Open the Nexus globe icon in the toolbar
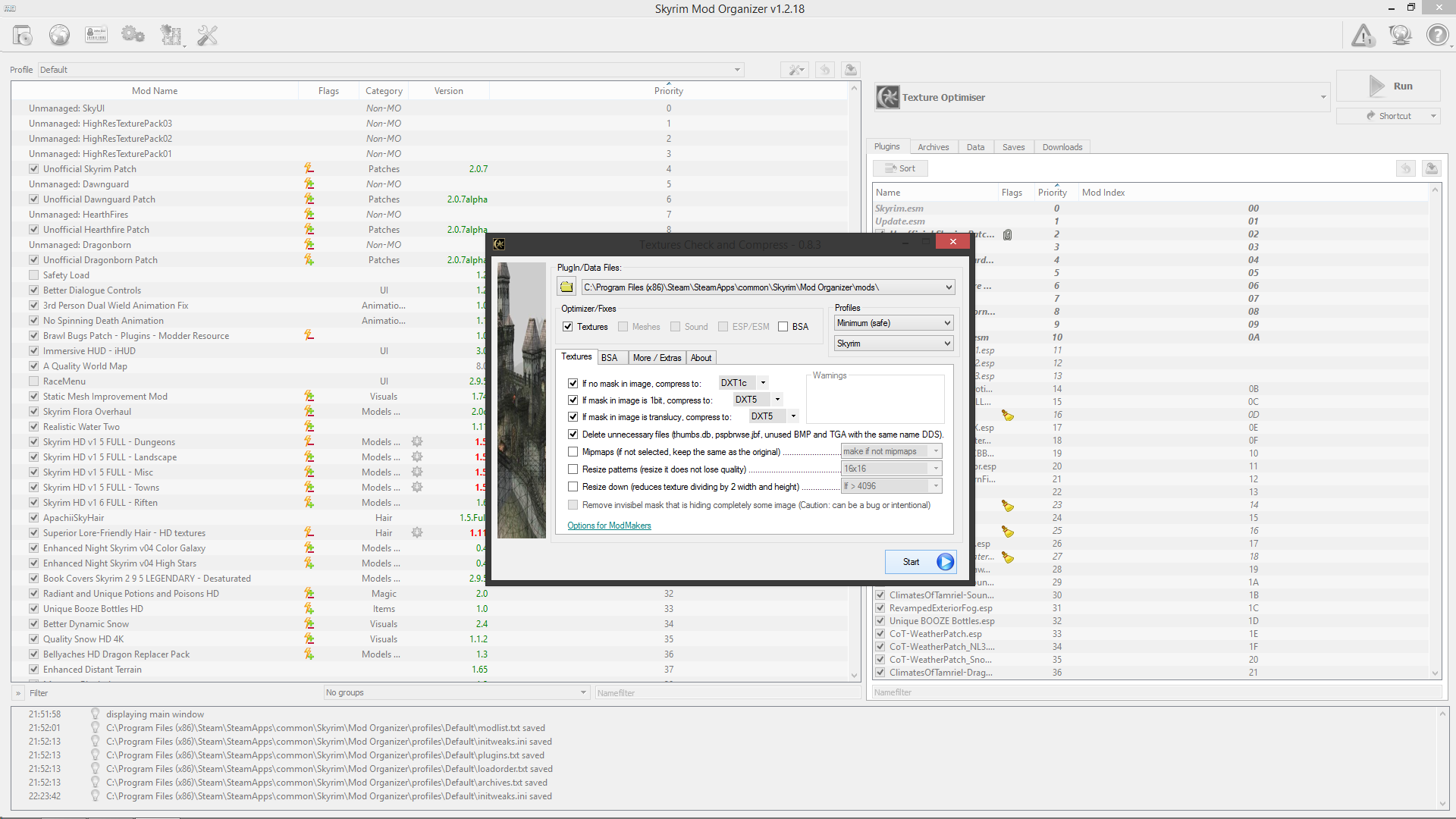This screenshot has width=1456, height=819. (x=59, y=35)
